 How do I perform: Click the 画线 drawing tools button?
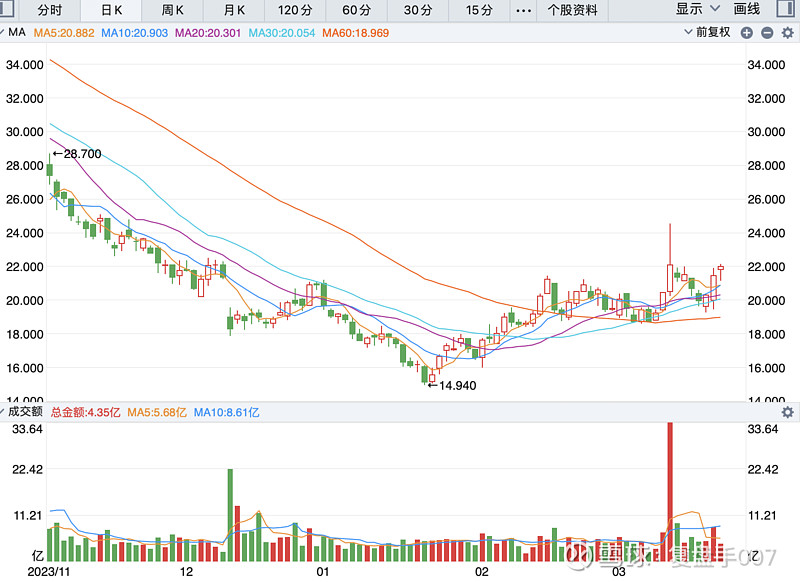[746, 9]
